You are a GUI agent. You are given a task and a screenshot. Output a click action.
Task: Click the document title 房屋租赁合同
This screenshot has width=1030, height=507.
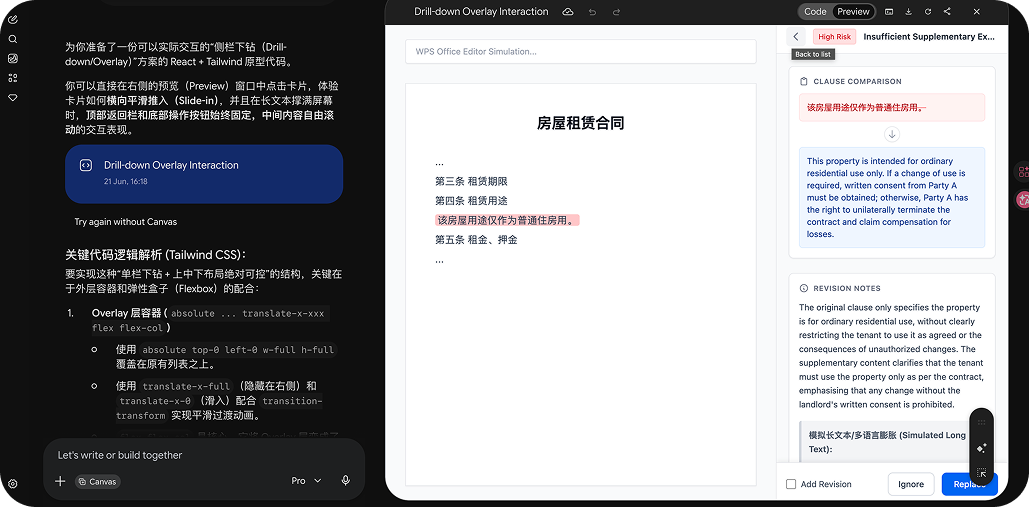[581, 123]
